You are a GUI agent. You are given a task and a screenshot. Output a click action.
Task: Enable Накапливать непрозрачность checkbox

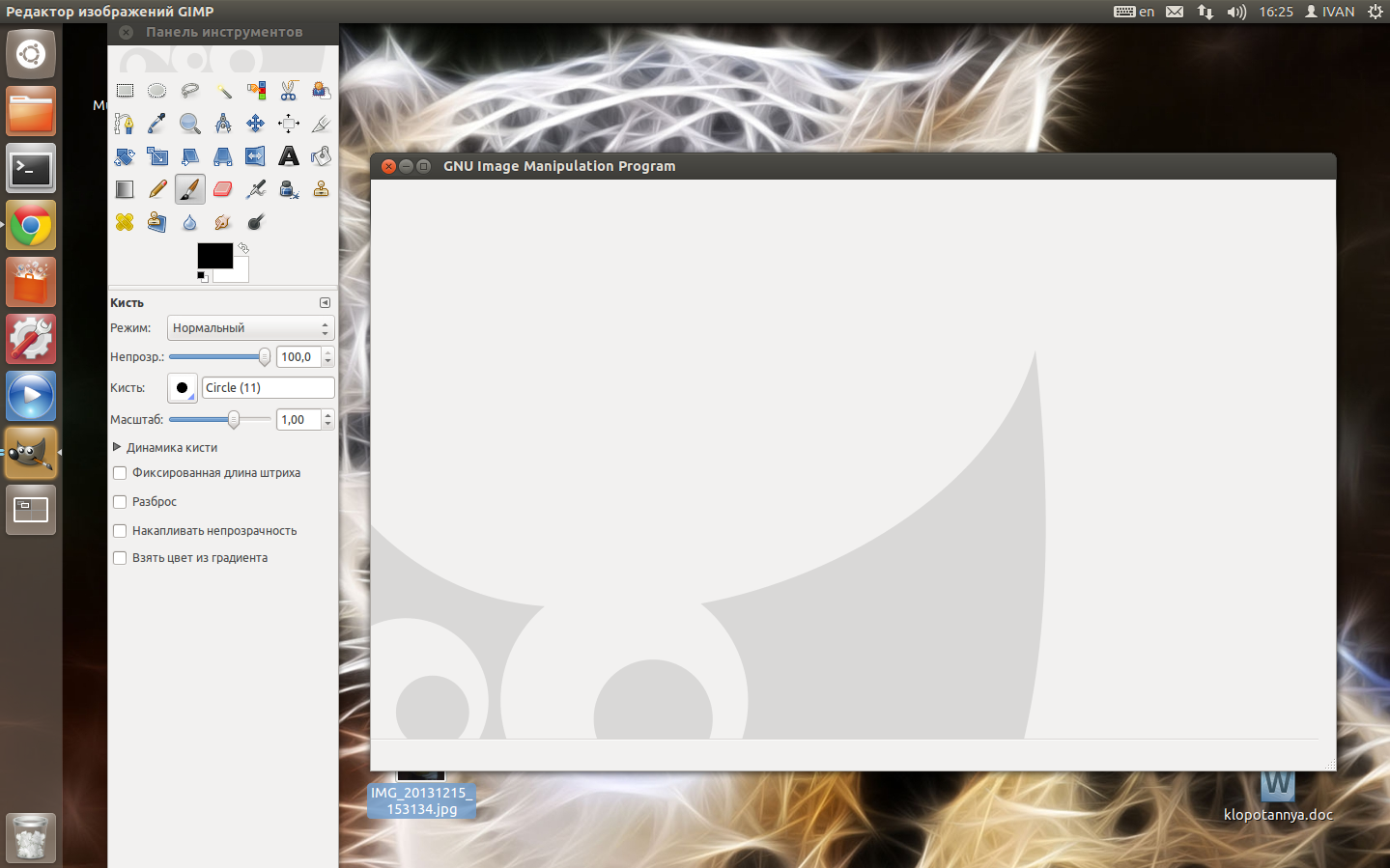click(x=120, y=531)
